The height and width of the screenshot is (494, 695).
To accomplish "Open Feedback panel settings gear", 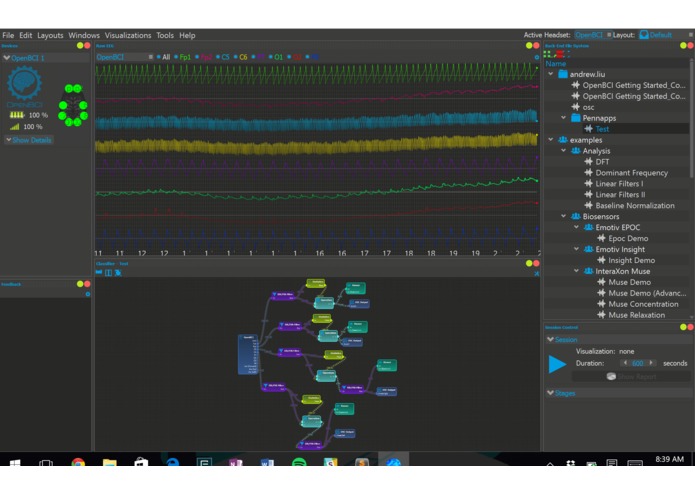I will click(88, 294).
